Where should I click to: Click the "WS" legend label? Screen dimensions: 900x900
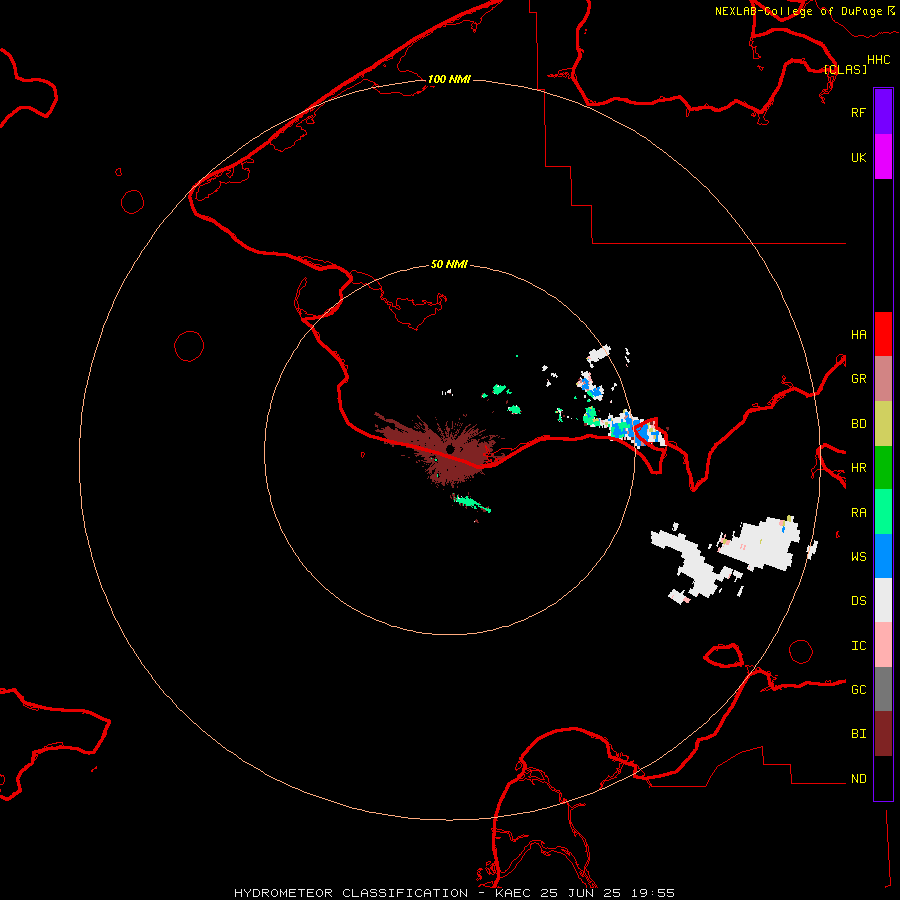tap(858, 556)
